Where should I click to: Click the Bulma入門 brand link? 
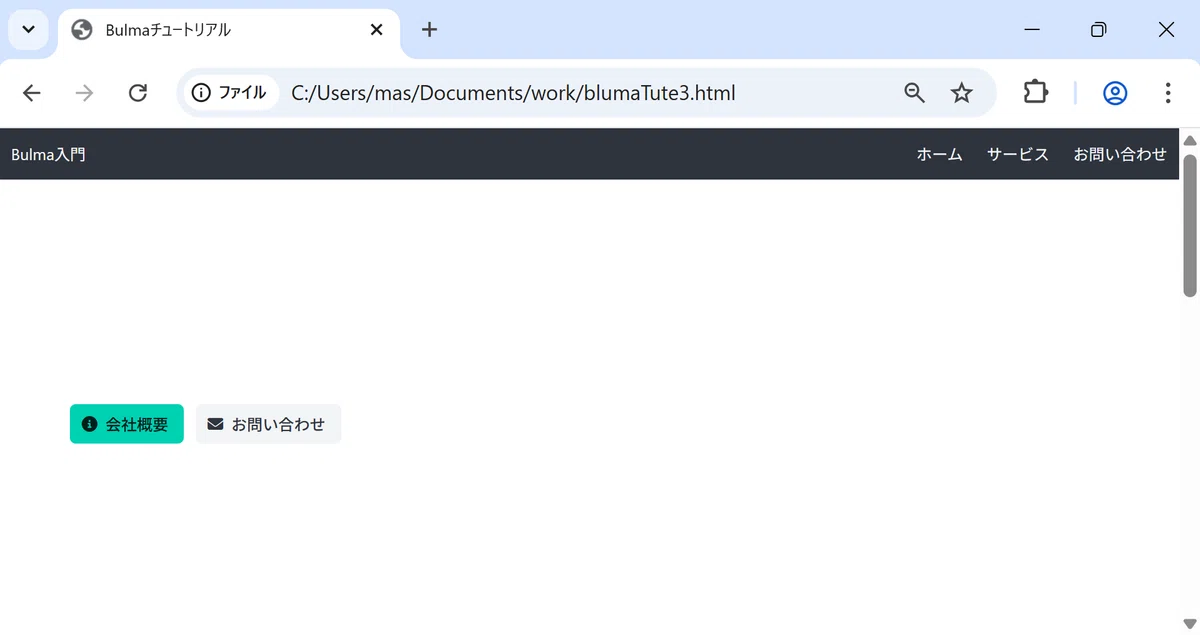[48, 154]
